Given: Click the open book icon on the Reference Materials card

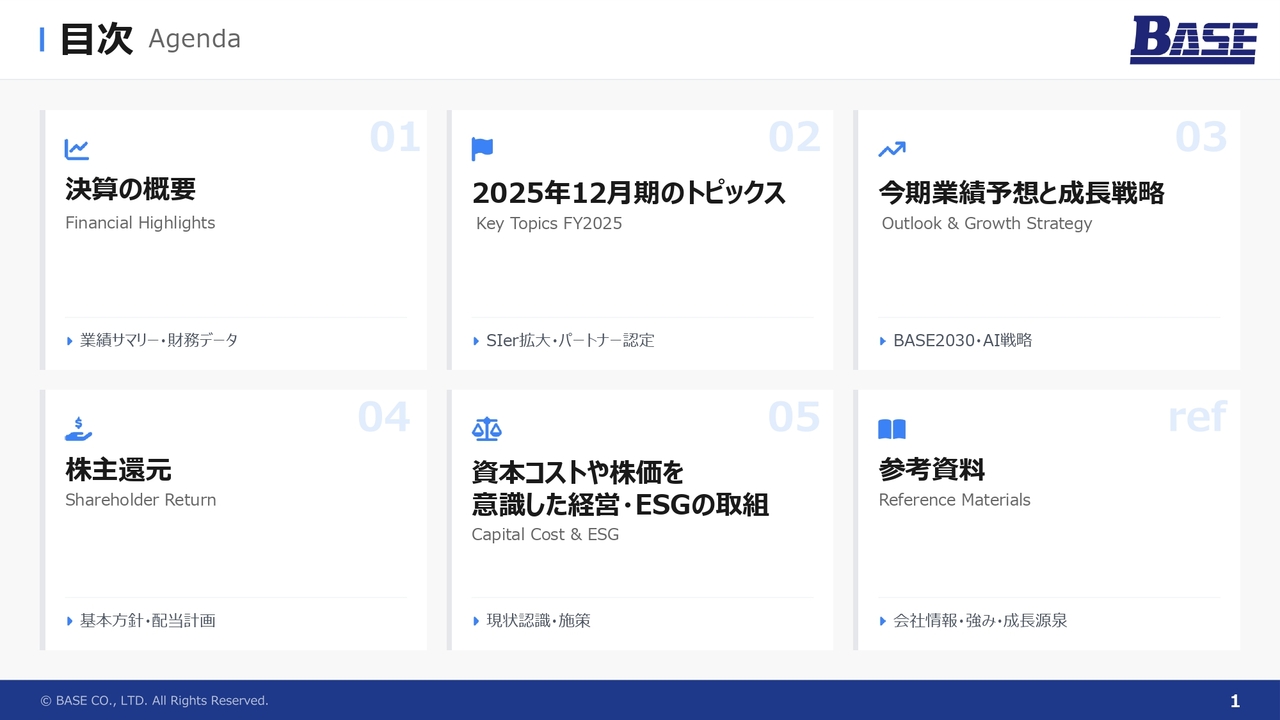Looking at the screenshot, I should click(891, 428).
